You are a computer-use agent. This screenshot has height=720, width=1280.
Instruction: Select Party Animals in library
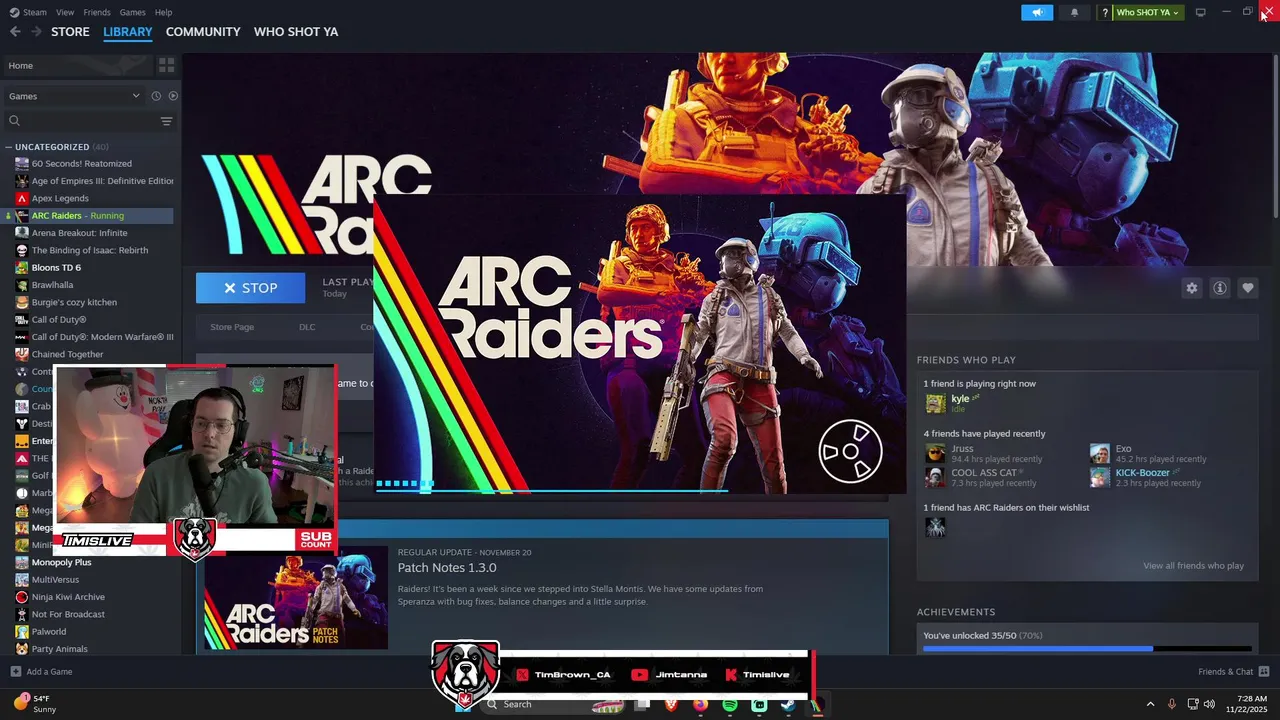59,649
